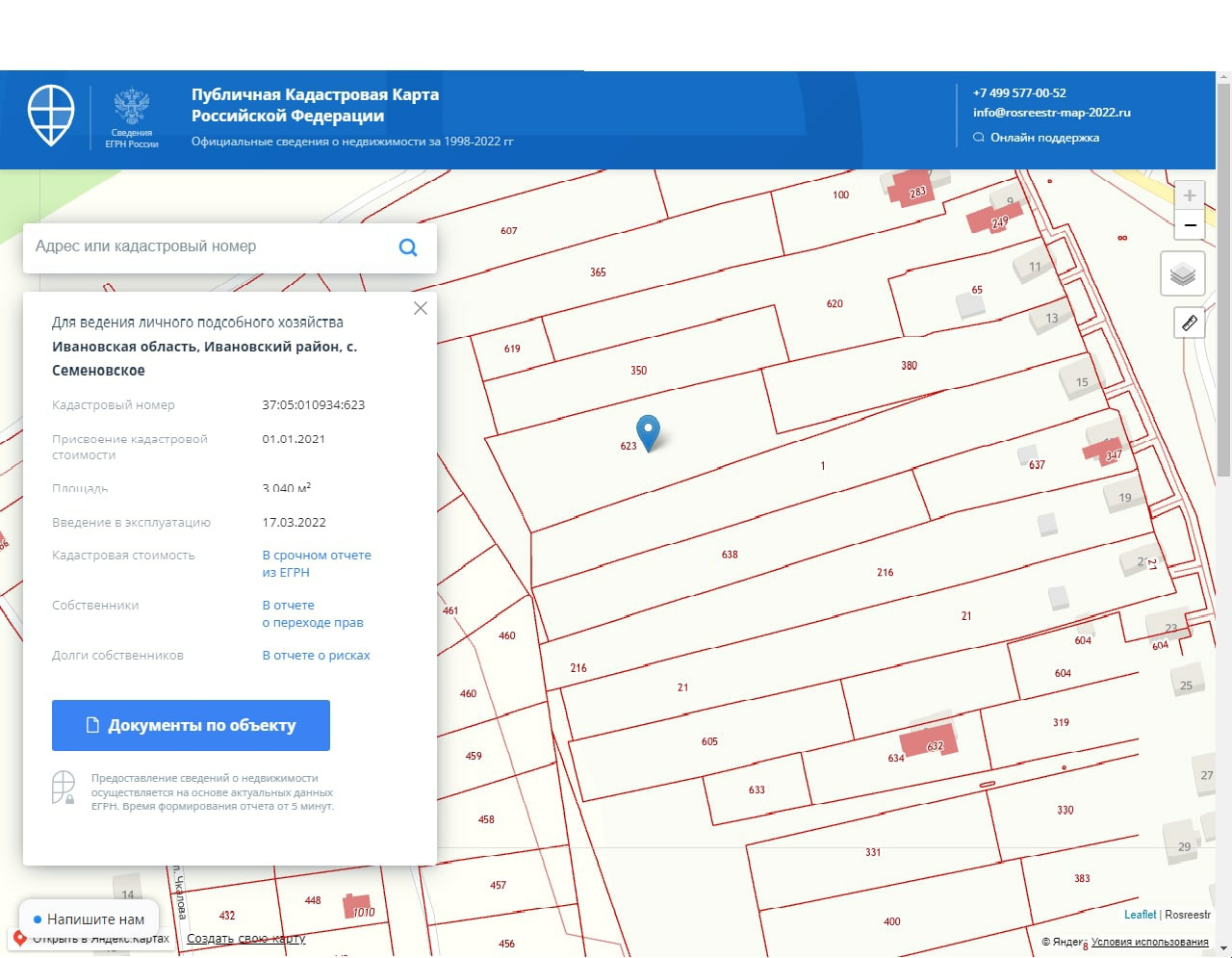
Task: Click the red building labeled 1010
Action: pos(358,907)
